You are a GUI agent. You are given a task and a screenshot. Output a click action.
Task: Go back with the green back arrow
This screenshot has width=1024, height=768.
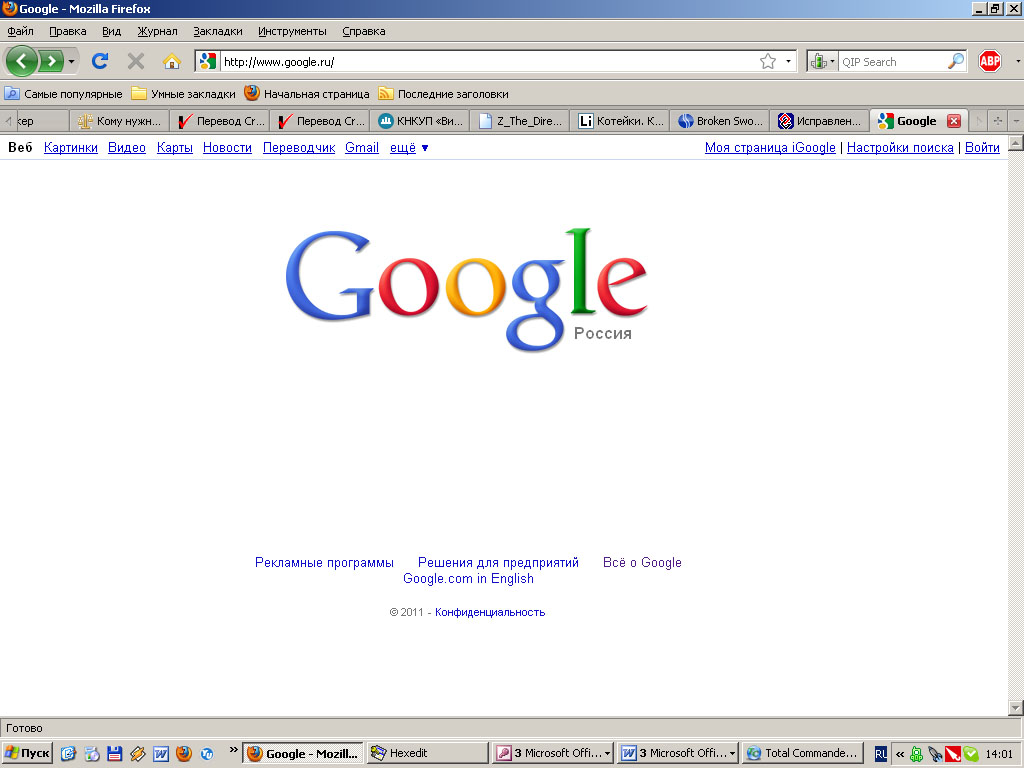pos(22,61)
